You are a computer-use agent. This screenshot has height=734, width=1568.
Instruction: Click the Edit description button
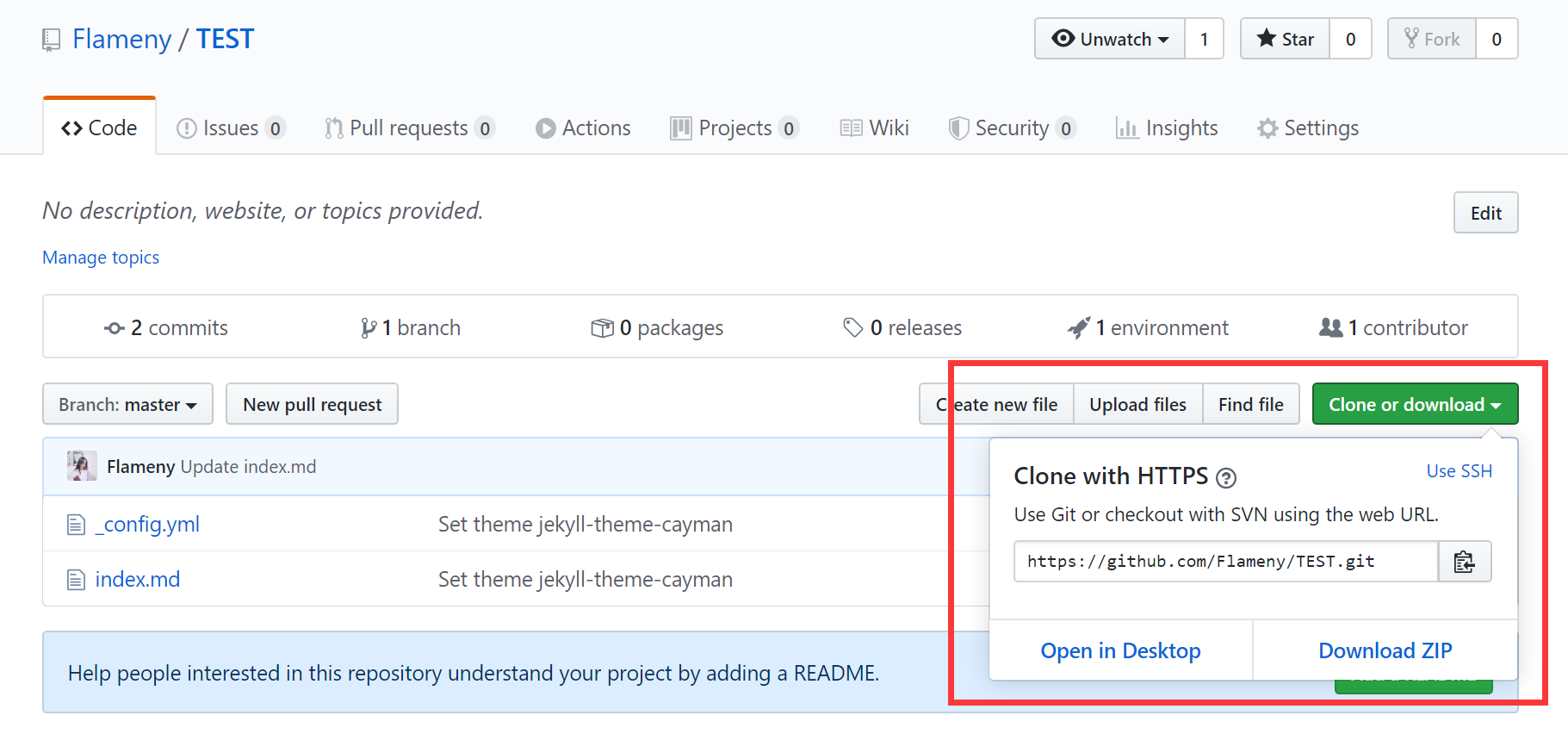pyautogui.click(x=1485, y=213)
